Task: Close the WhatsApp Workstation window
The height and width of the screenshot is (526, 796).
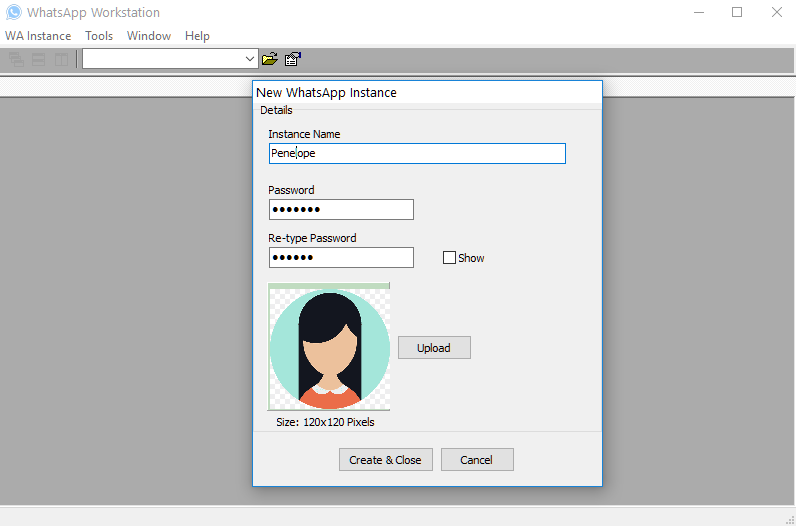Action: [777, 12]
